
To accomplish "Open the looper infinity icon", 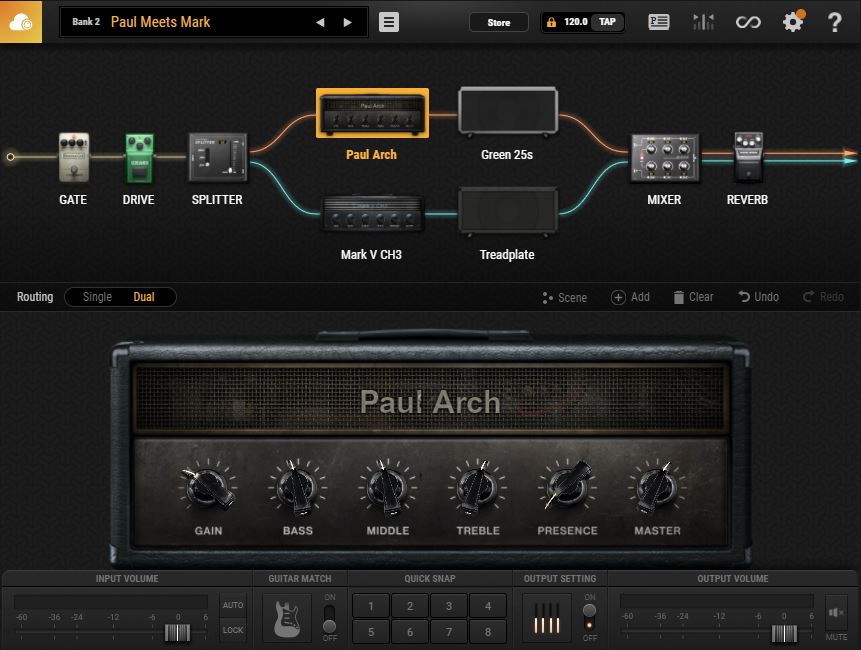I will [x=748, y=23].
